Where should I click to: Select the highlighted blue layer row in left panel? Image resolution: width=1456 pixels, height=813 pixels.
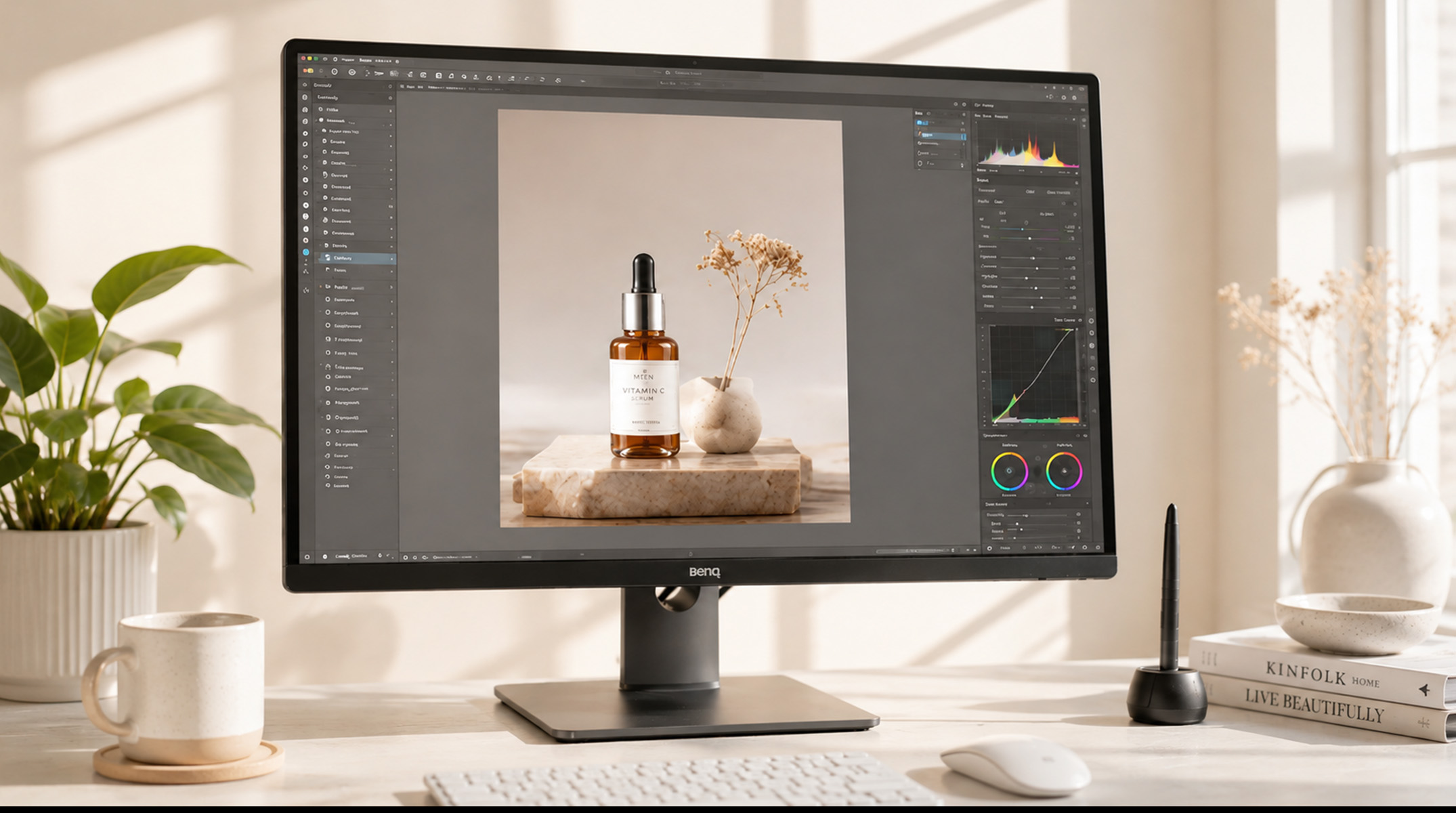357,258
